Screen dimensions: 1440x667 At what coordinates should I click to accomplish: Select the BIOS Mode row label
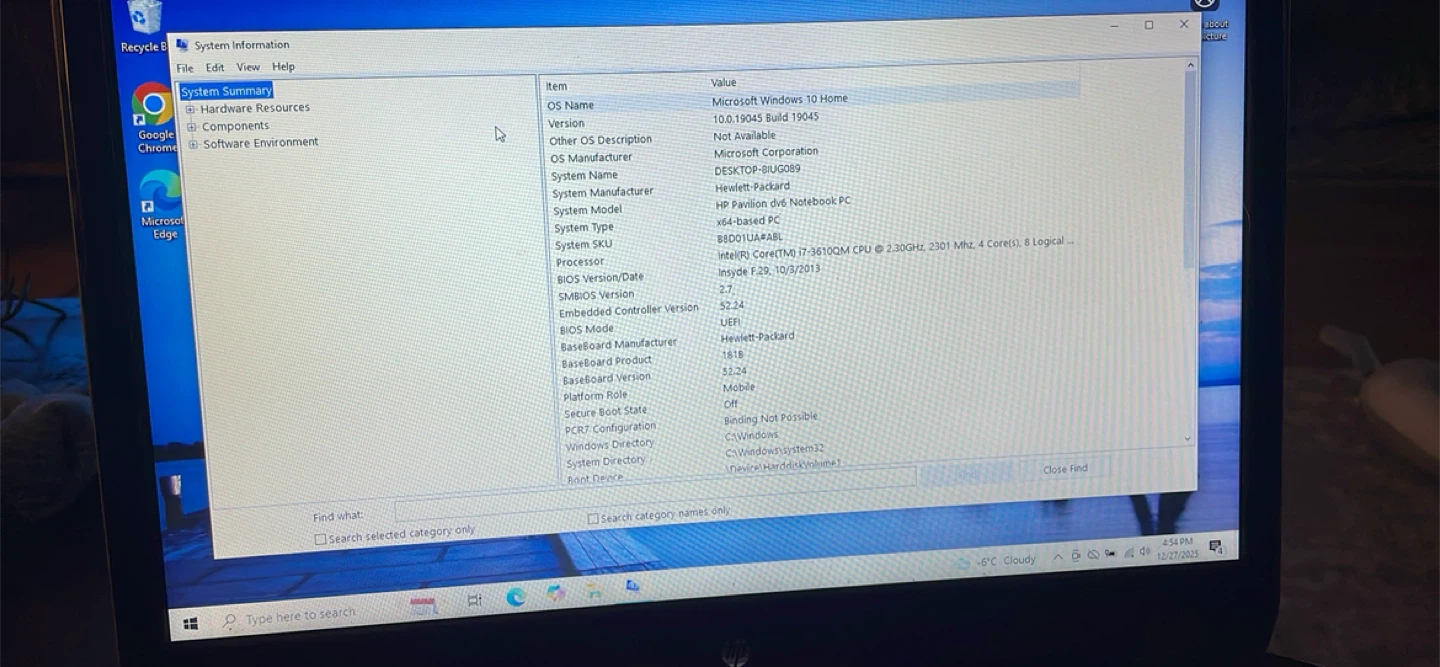[x=586, y=330]
